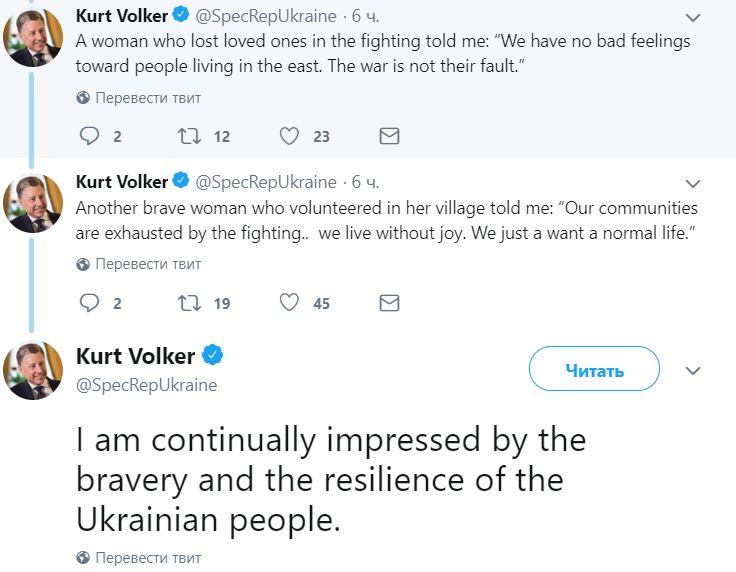Retweet the "brave woman" tweet
Image resolution: width=736 pixels, height=572 pixels.
pos(187,302)
